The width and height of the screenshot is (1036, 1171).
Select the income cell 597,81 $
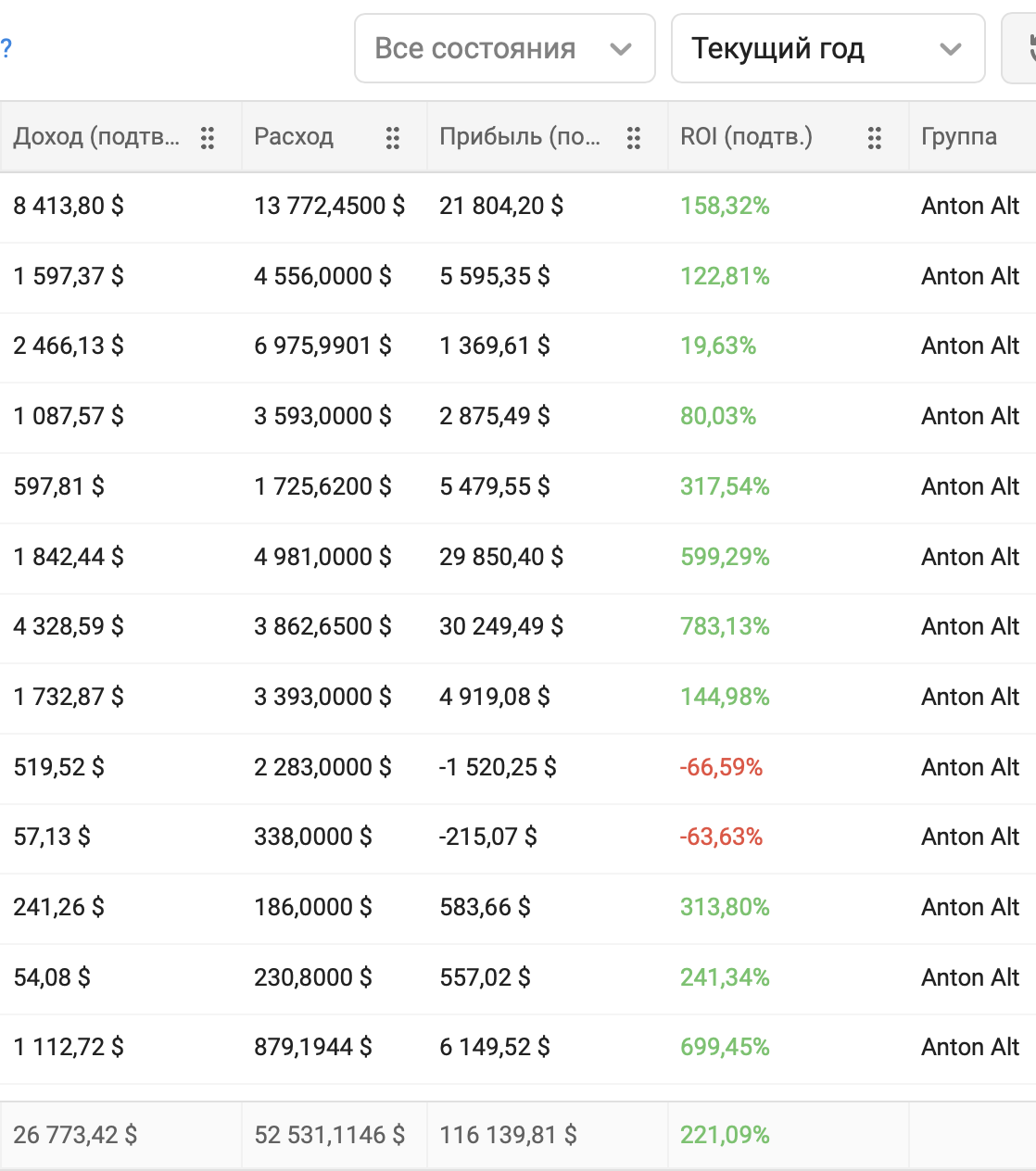click(58, 486)
